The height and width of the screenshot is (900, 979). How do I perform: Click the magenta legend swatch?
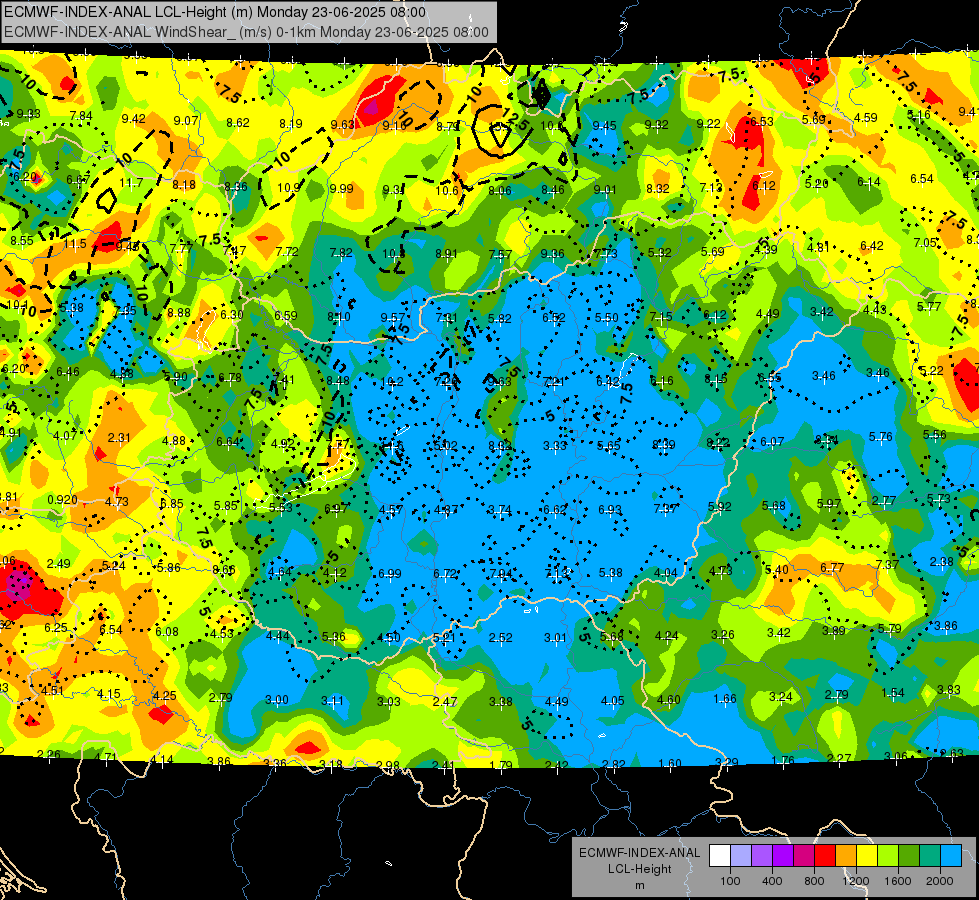[x=804, y=855]
